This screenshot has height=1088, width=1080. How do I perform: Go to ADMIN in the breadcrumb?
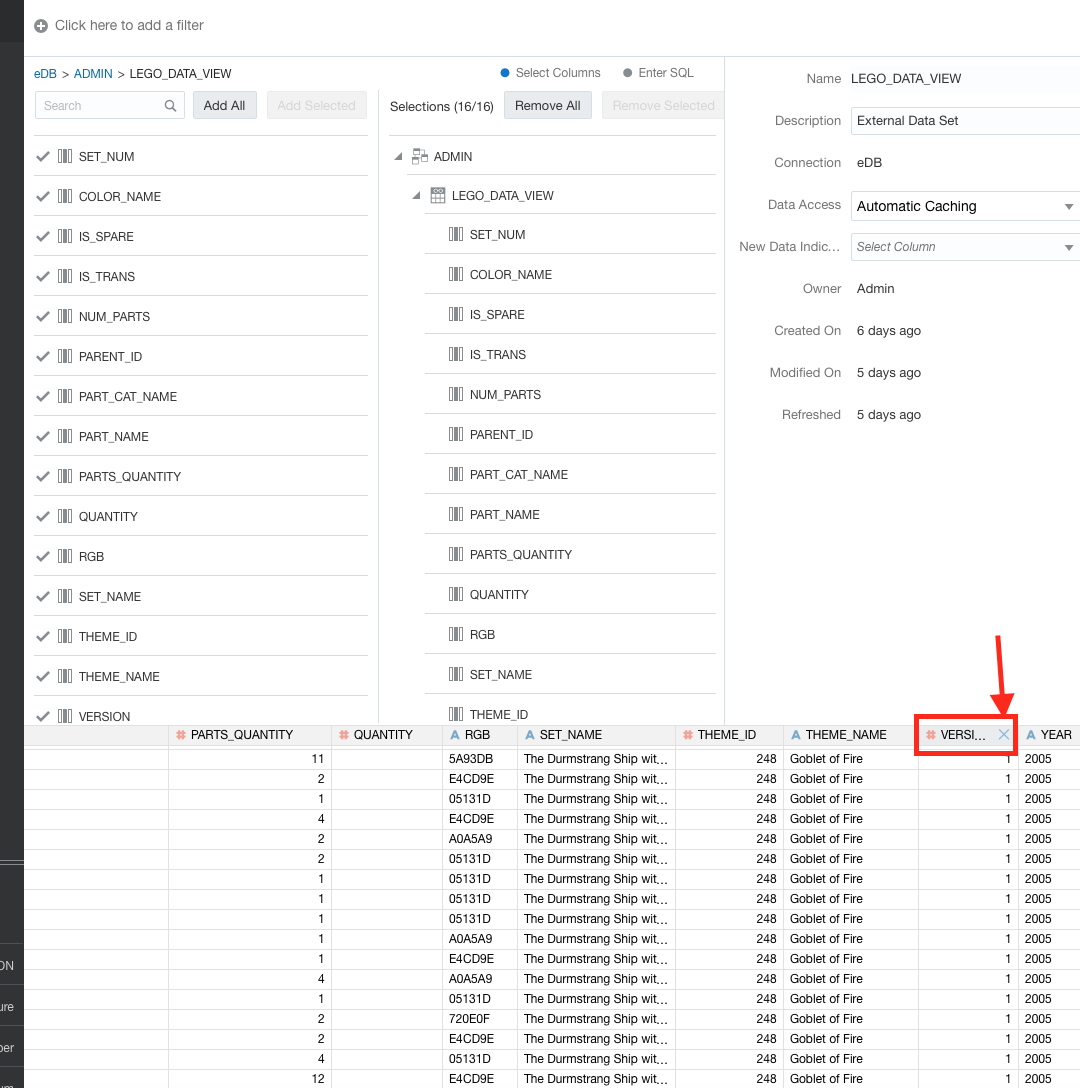(x=93, y=74)
